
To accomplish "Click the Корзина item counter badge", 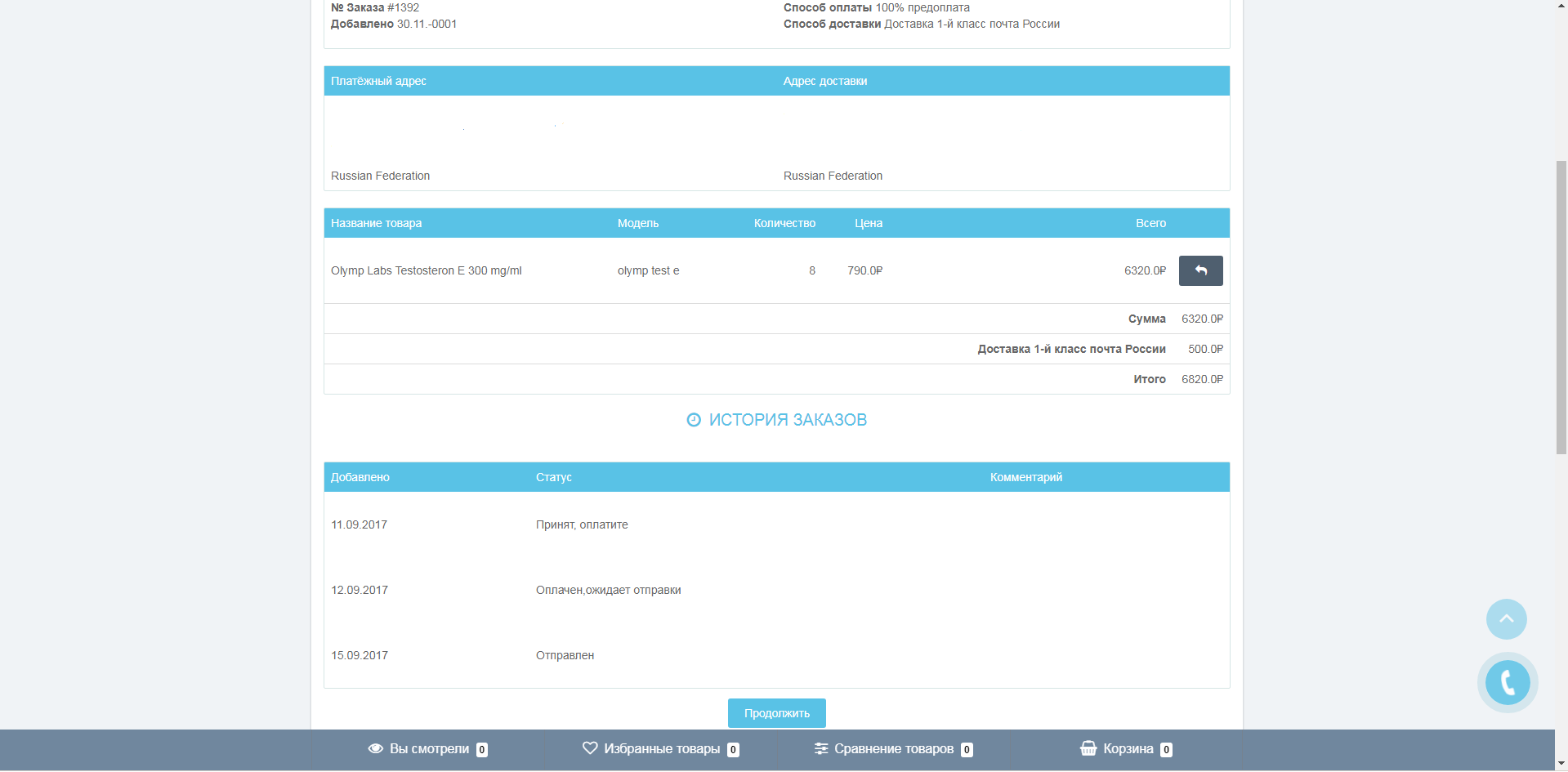I will [1166, 749].
